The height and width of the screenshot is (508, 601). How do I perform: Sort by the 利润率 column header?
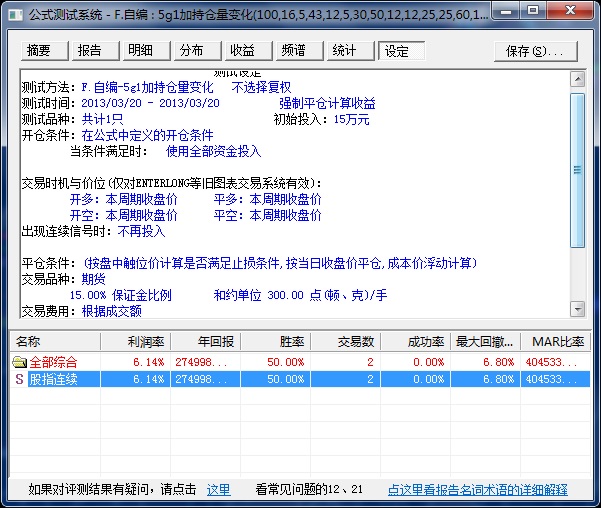point(136,341)
